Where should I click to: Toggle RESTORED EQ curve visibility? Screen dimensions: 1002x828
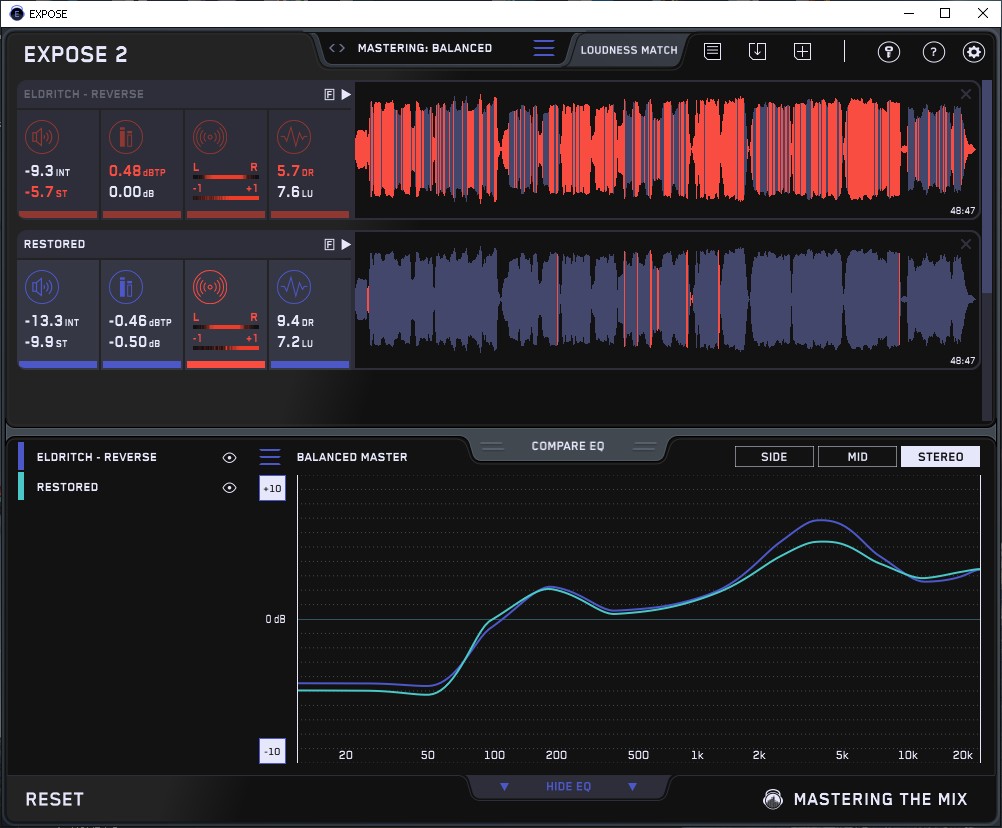tap(229, 487)
